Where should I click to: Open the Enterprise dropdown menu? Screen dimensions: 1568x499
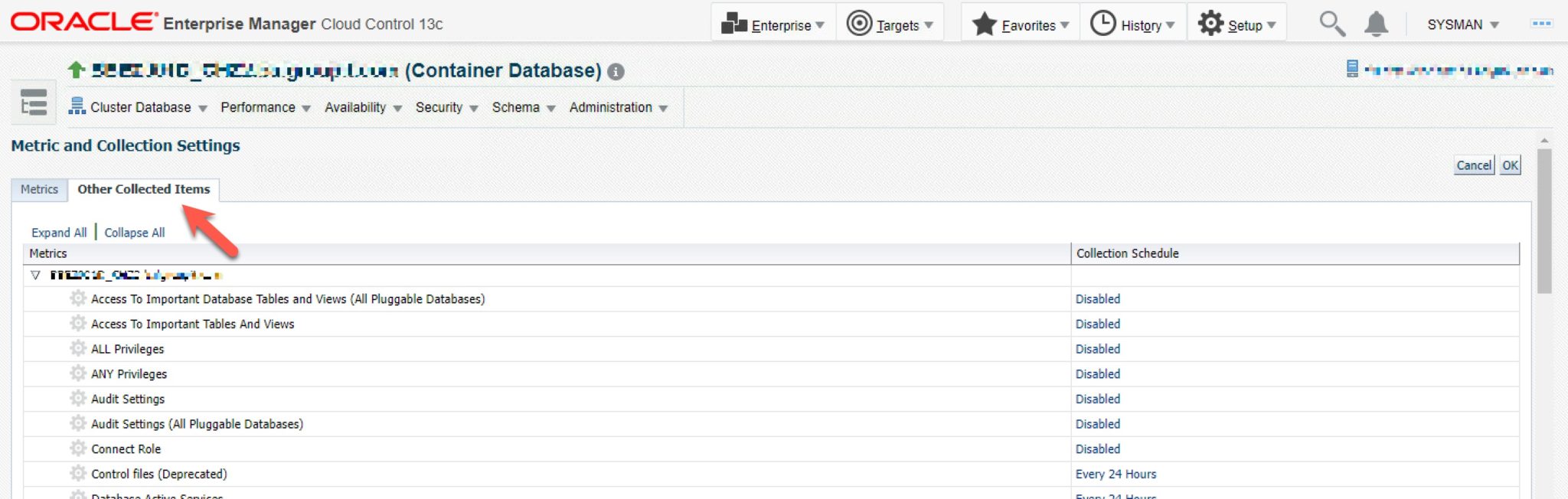773,24
